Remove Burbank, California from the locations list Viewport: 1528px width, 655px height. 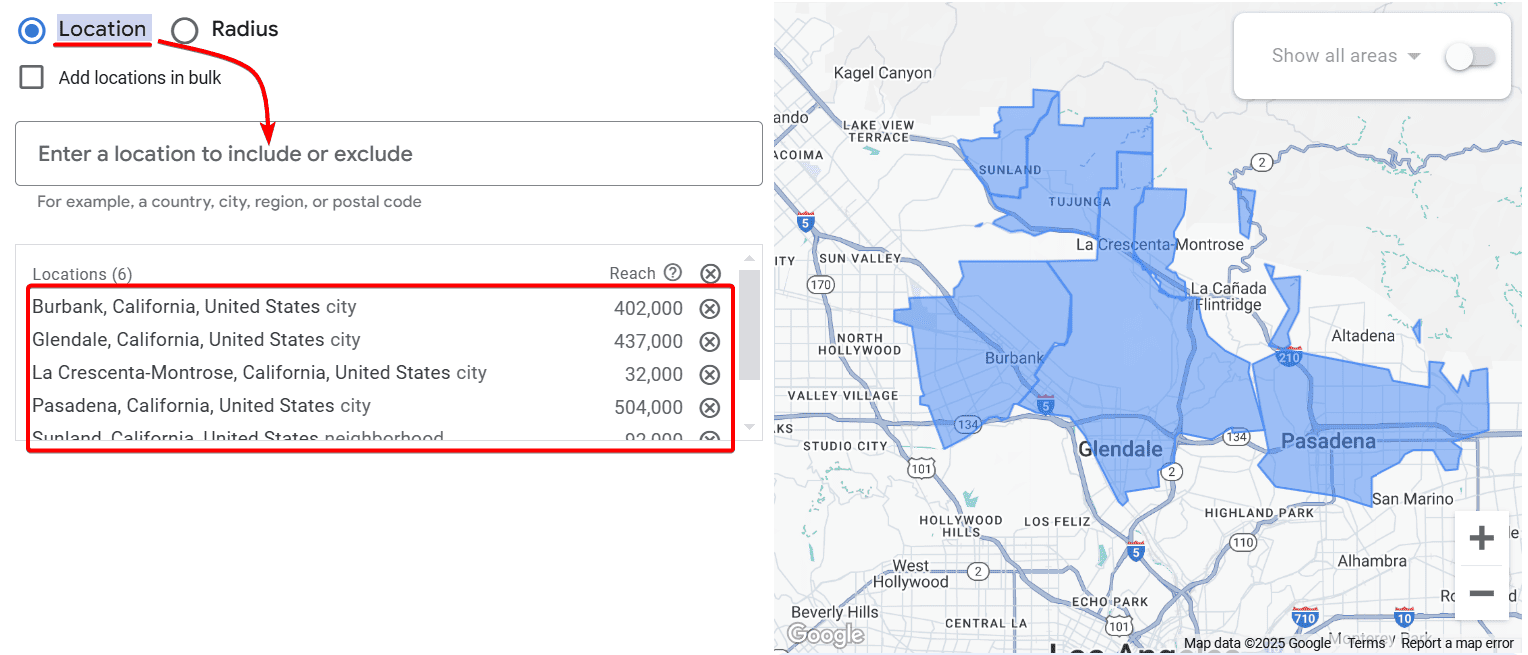pos(710,308)
